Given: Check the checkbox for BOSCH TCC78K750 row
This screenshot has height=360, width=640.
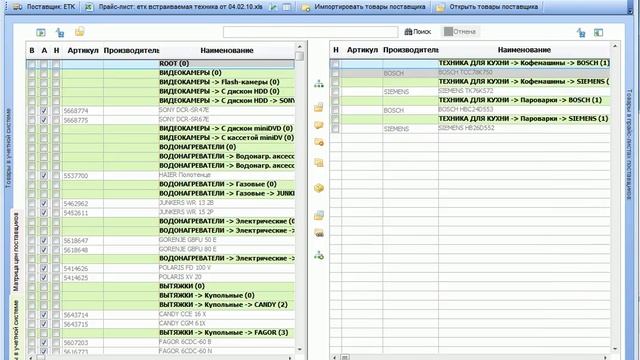Looking at the screenshot, I should click(335, 73).
